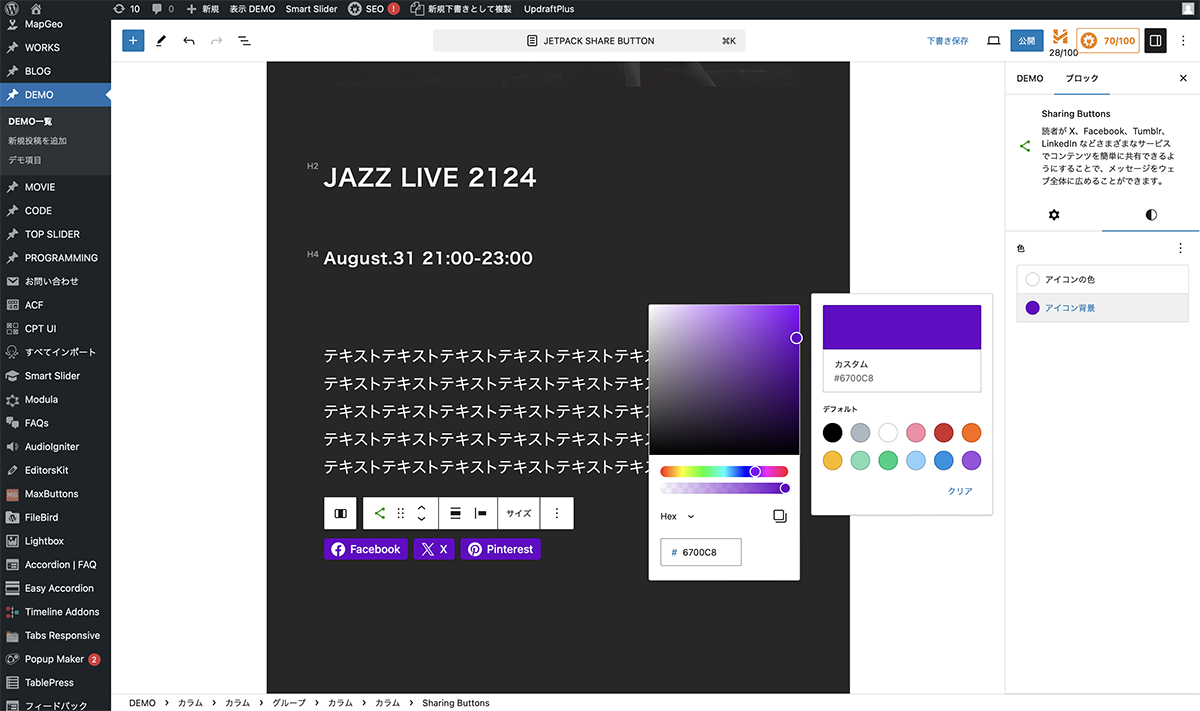Click the copy color value icon
This screenshot has width=1200, height=711.
point(780,516)
